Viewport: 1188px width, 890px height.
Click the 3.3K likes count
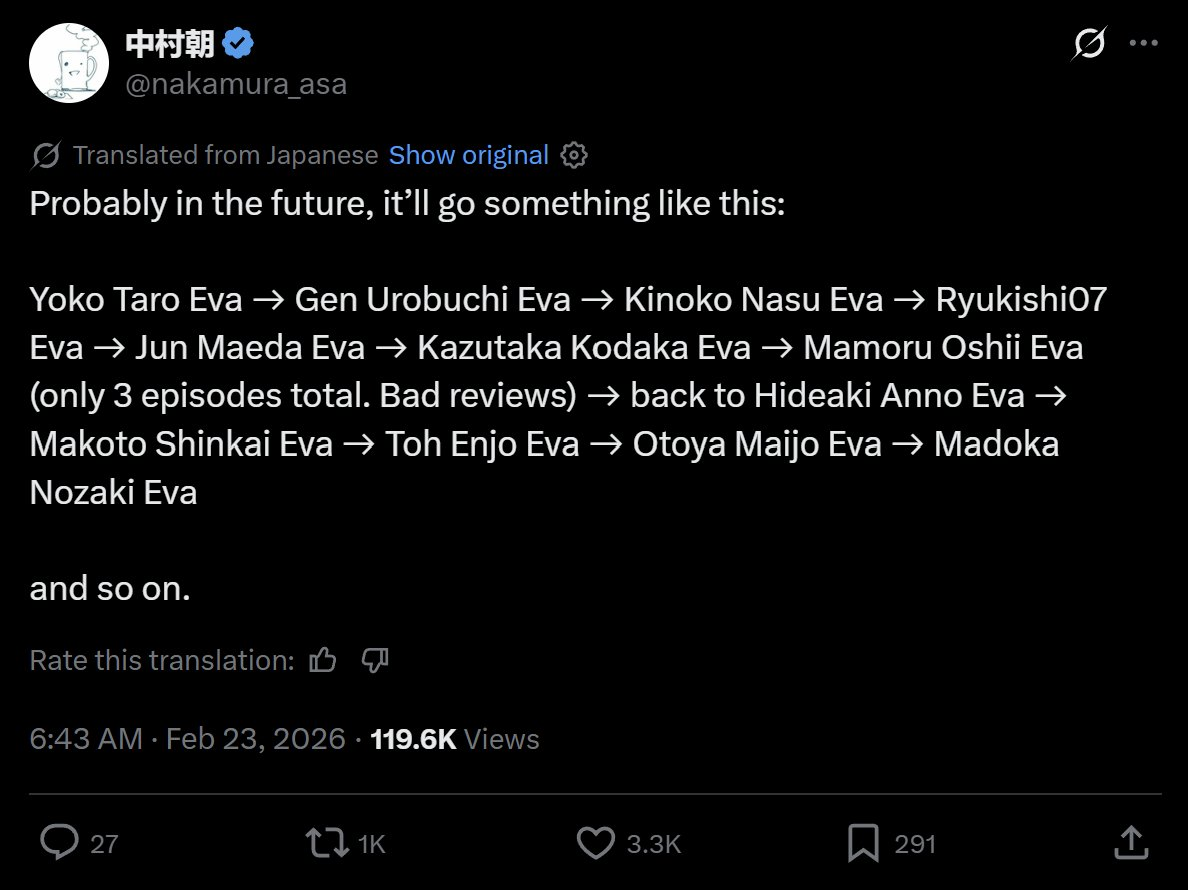[654, 844]
